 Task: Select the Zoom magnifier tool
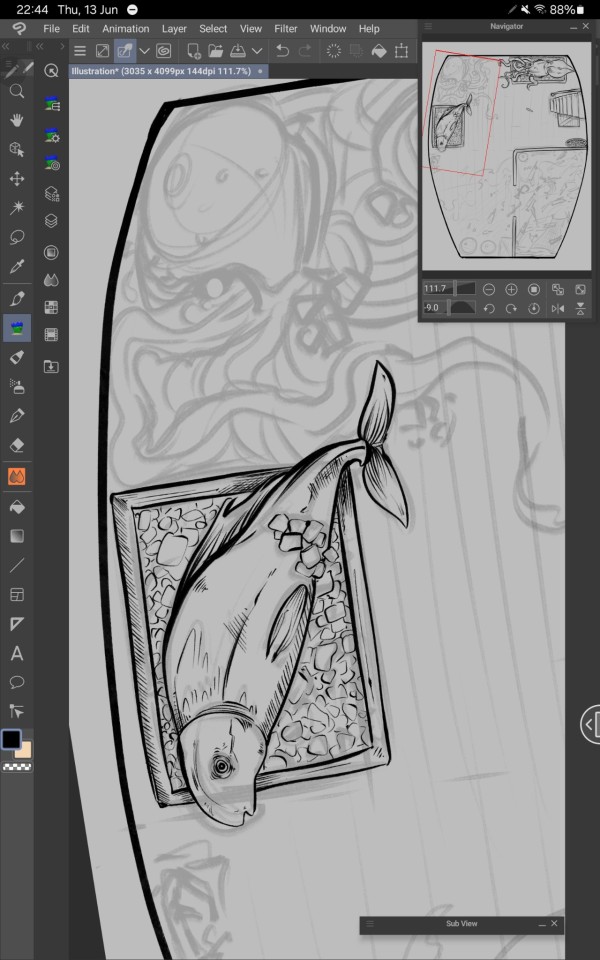pos(17,91)
